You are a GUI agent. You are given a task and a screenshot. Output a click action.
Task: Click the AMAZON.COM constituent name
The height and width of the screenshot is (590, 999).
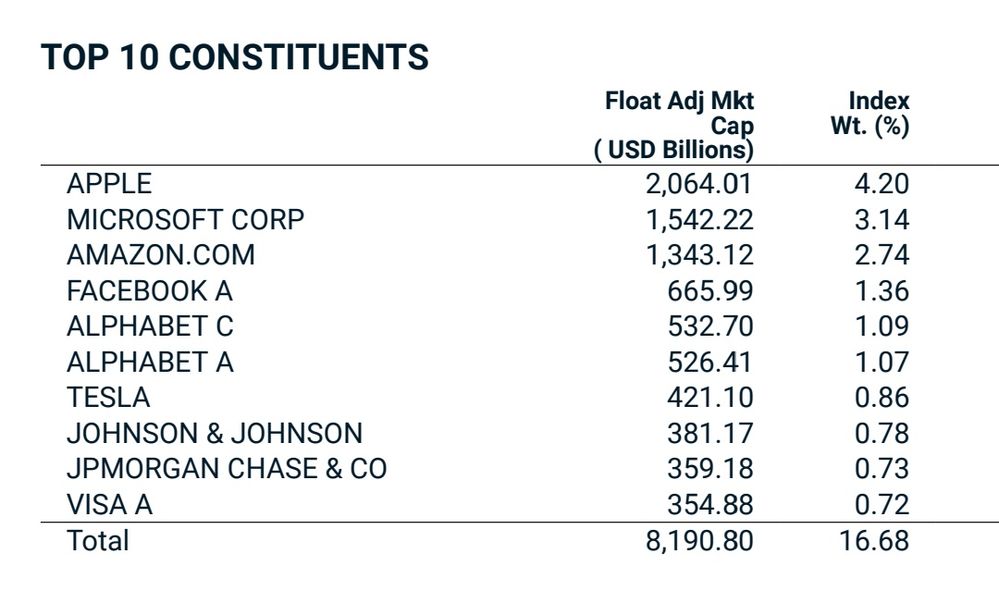160,255
